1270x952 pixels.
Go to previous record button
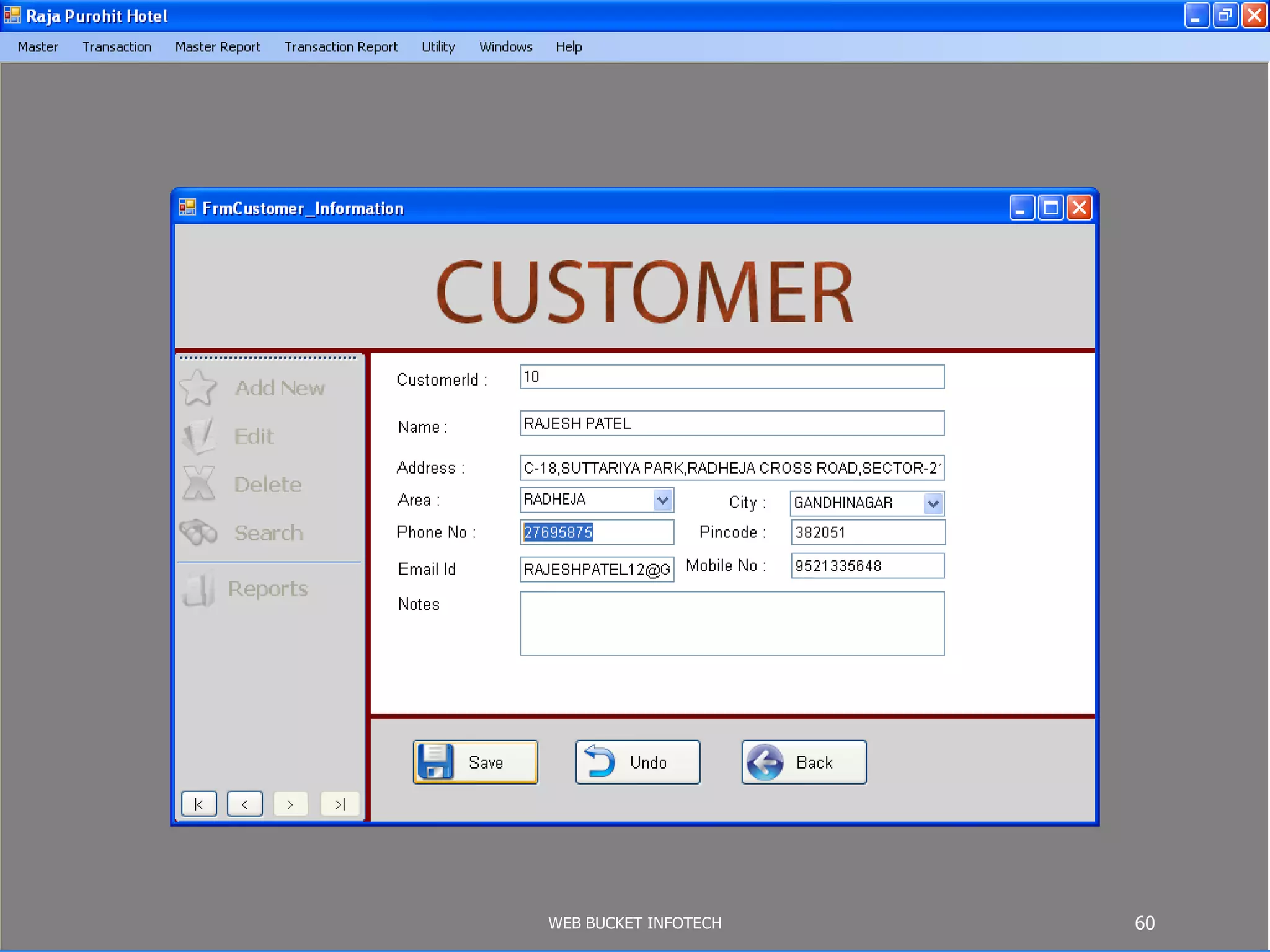point(245,804)
